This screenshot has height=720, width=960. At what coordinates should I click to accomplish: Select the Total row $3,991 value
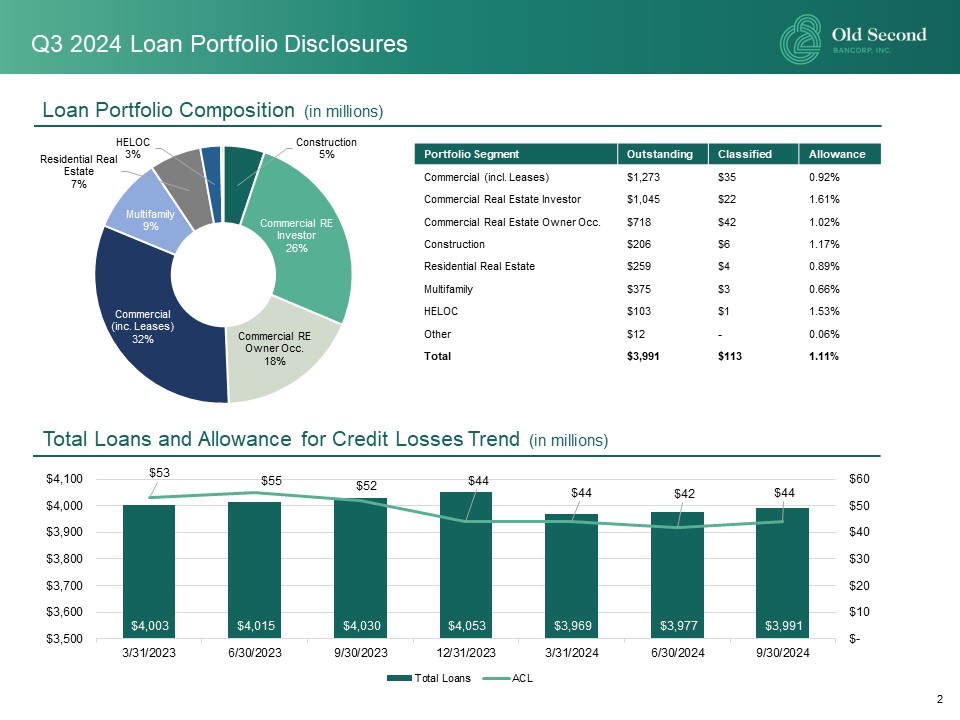tap(642, 356)
